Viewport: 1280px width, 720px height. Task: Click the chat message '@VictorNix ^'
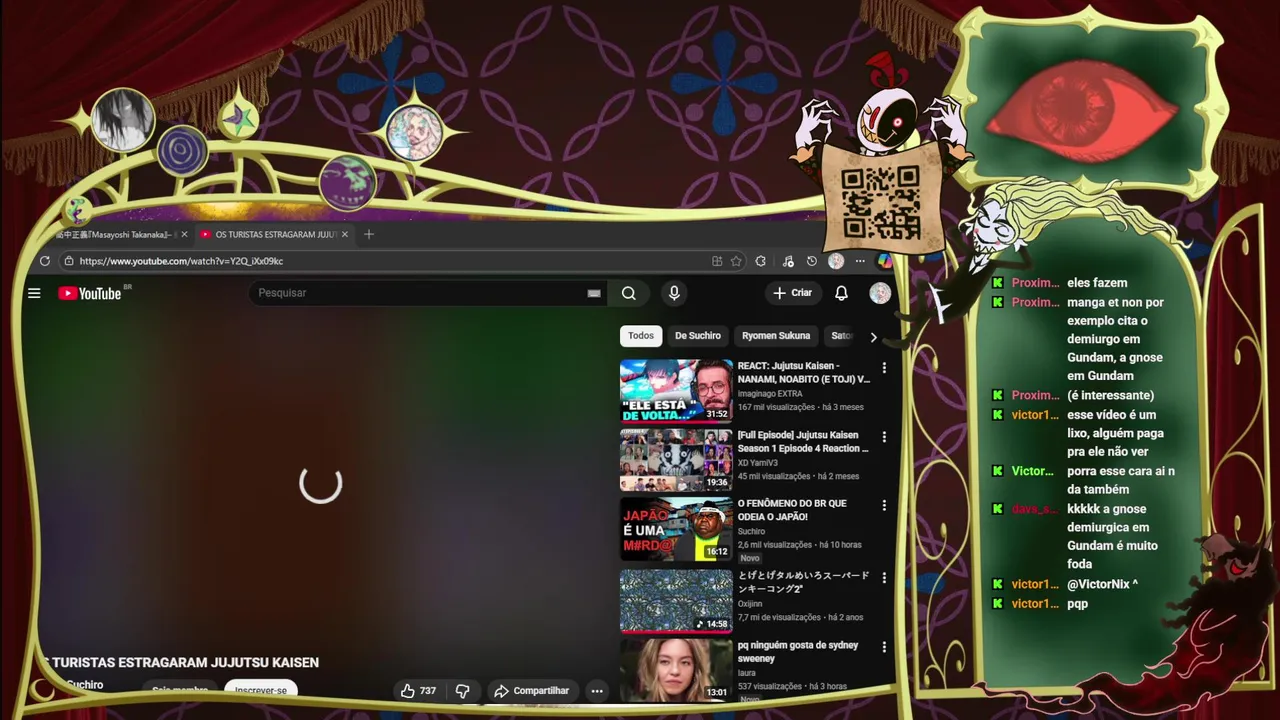[x=1102, y=584]
